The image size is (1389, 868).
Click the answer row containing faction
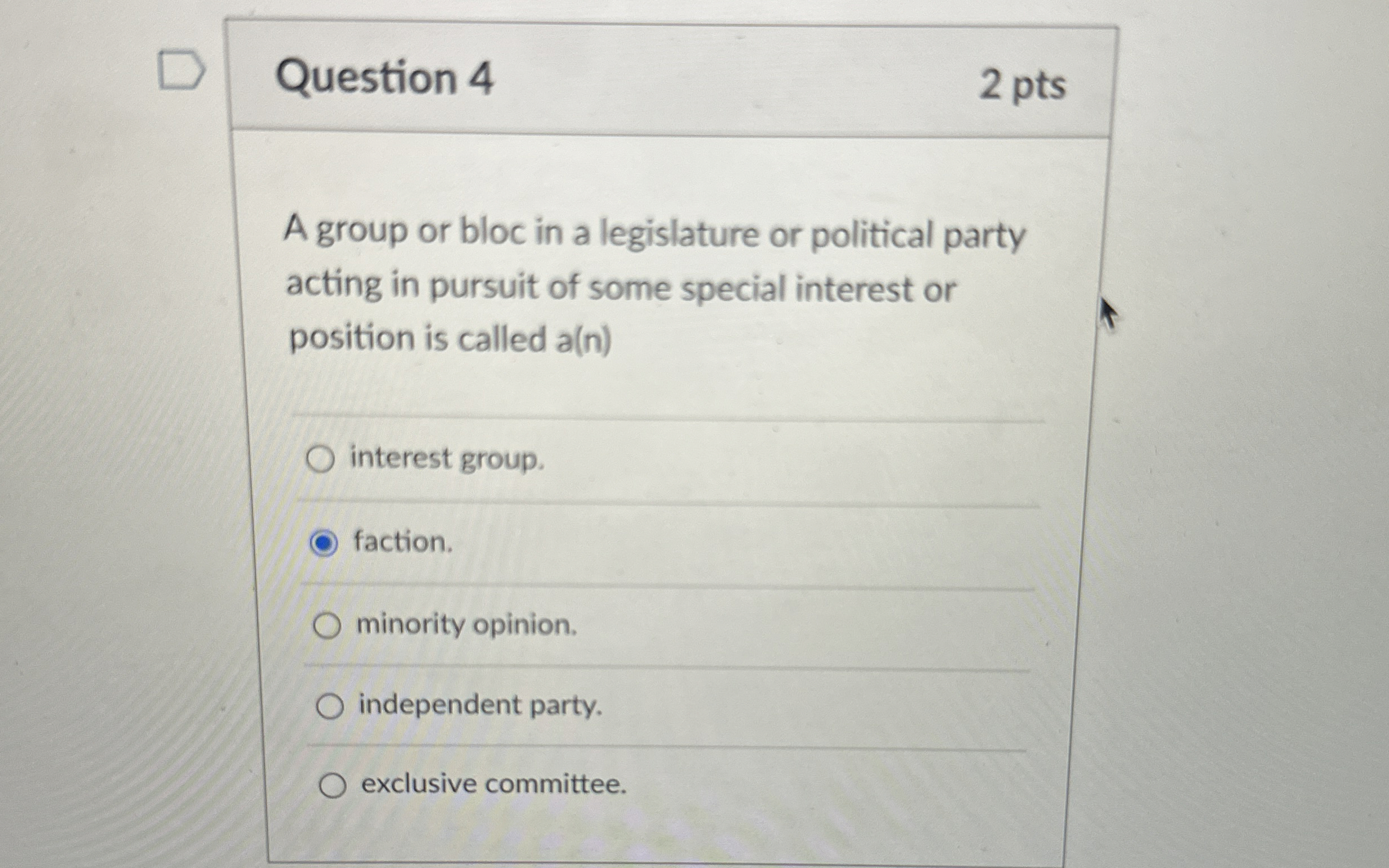click(x=574, y=542)
